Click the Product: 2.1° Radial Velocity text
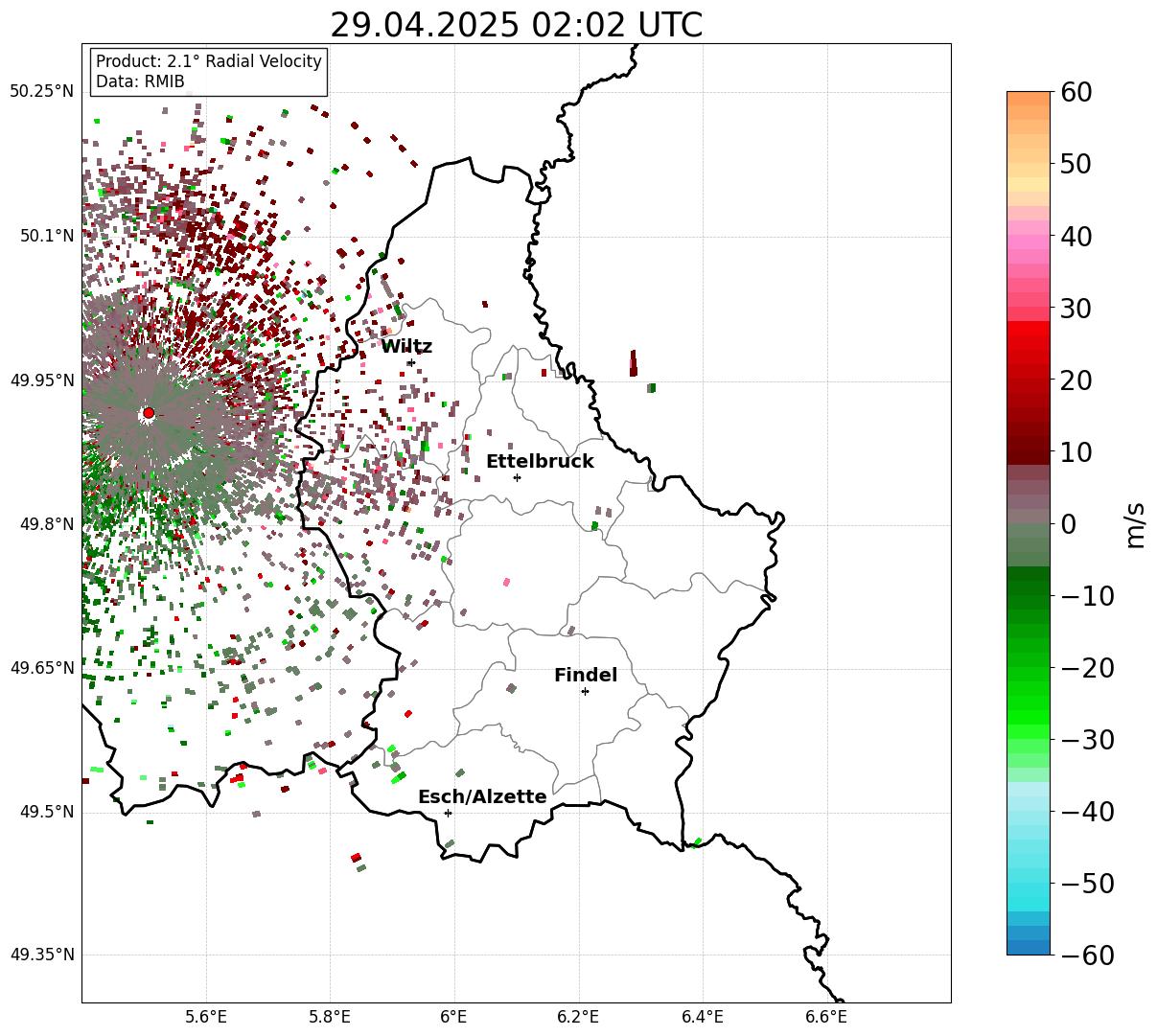This screenshot has height=1036, width=1157. point(209,61)
